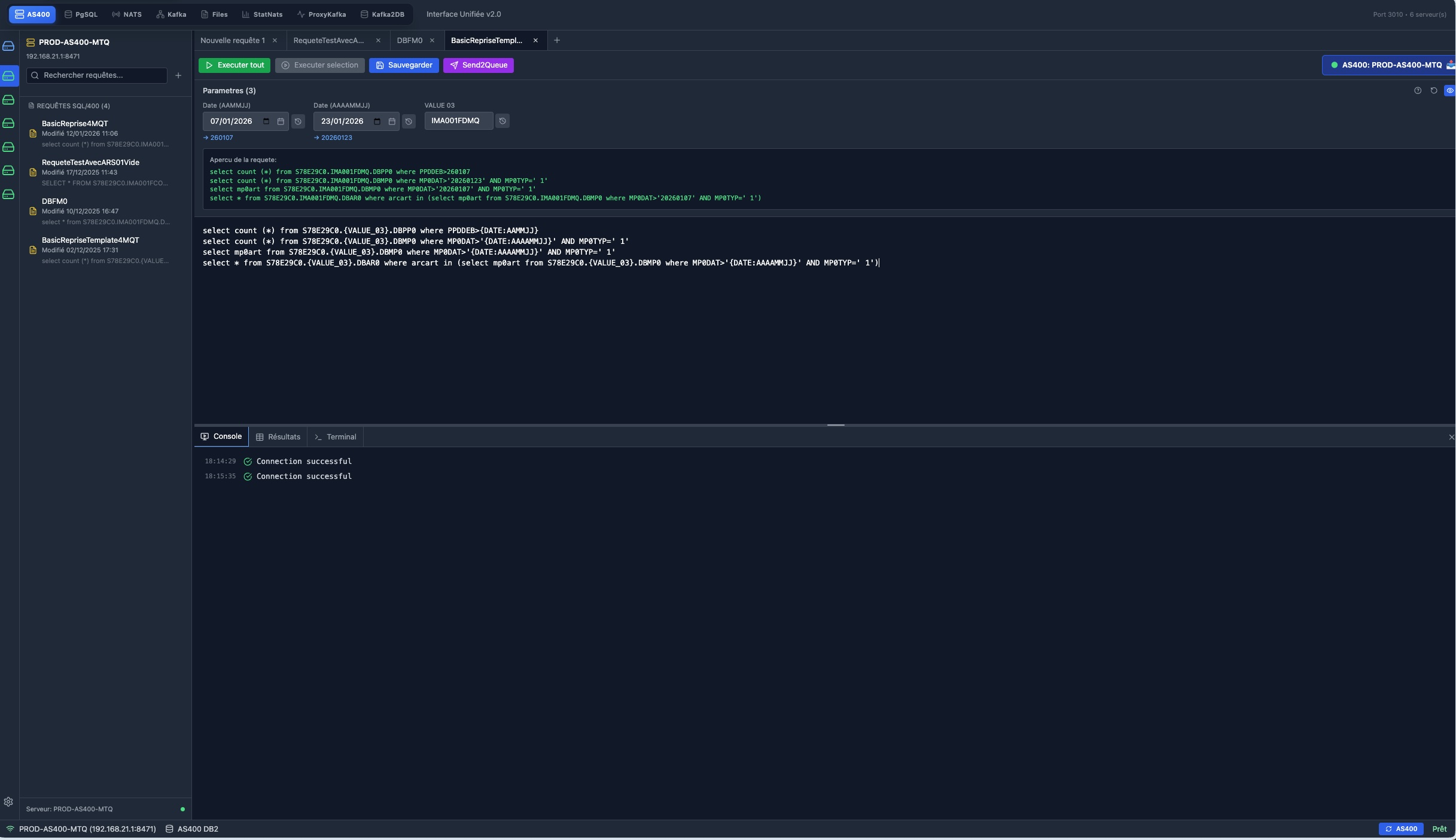Open calendar picker for Date (AAAAMMJJ) field
This screenshot has width=1456, height=840.
point(392,121)
